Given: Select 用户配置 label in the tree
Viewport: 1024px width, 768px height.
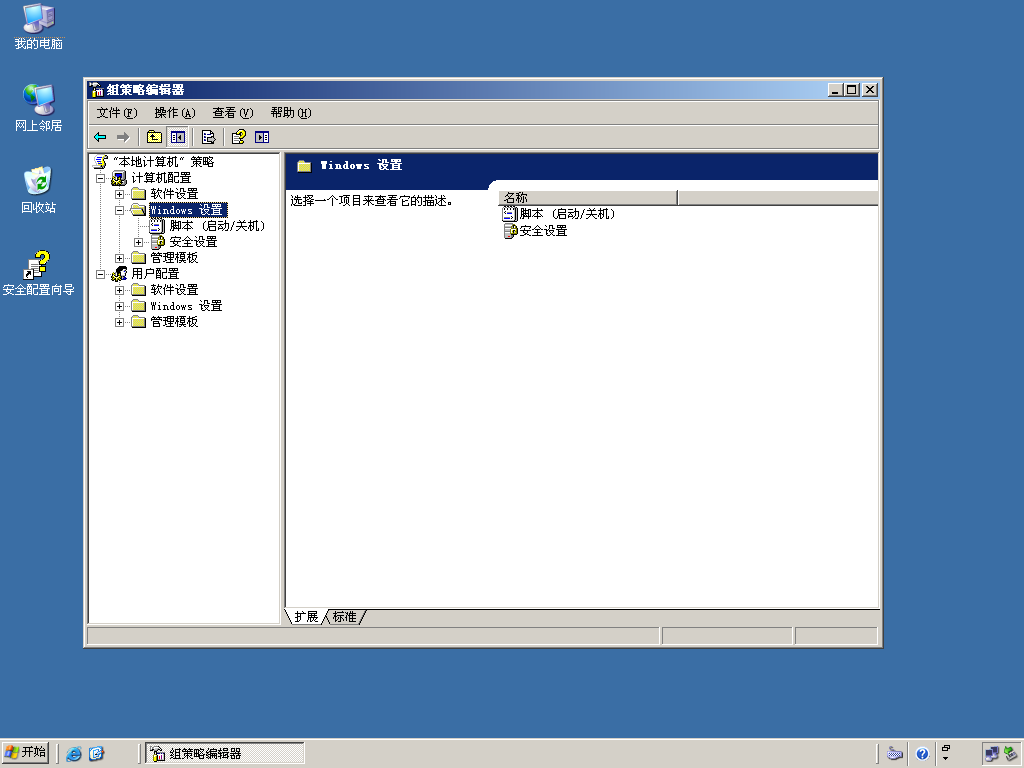Looking at the screenshot, I should point(155,274).
